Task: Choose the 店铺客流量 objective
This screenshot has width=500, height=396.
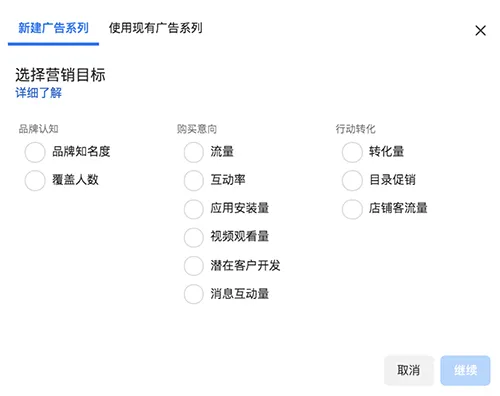Action: point(352,209)
